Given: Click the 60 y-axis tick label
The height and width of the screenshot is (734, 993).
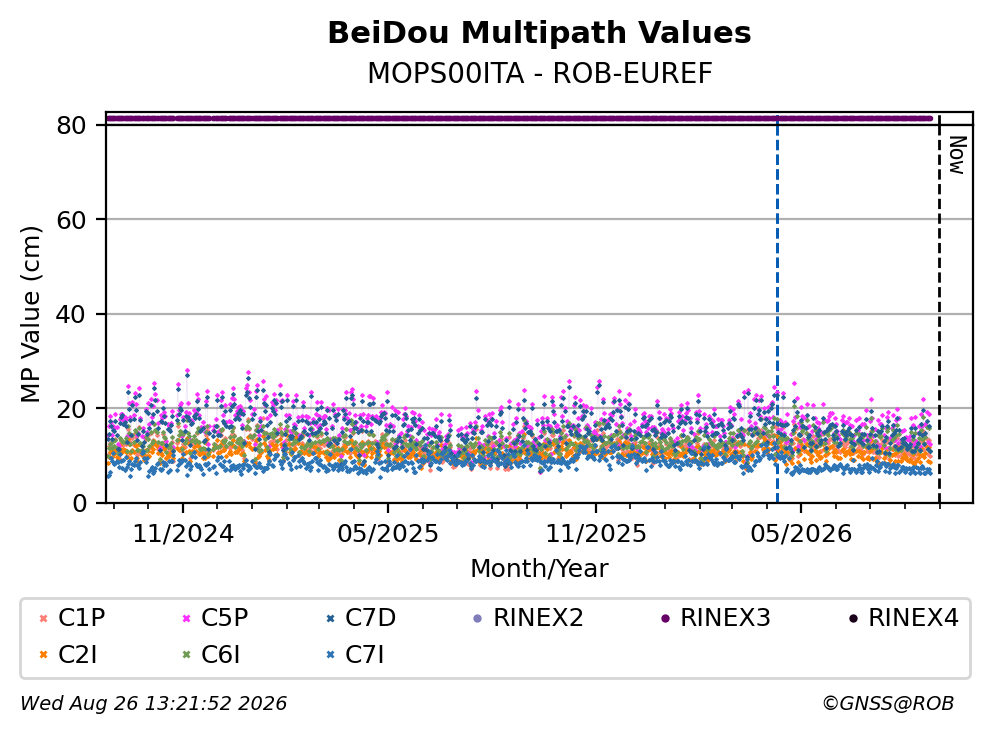Looking at the screenshot, I should click(x=71, y=220).
